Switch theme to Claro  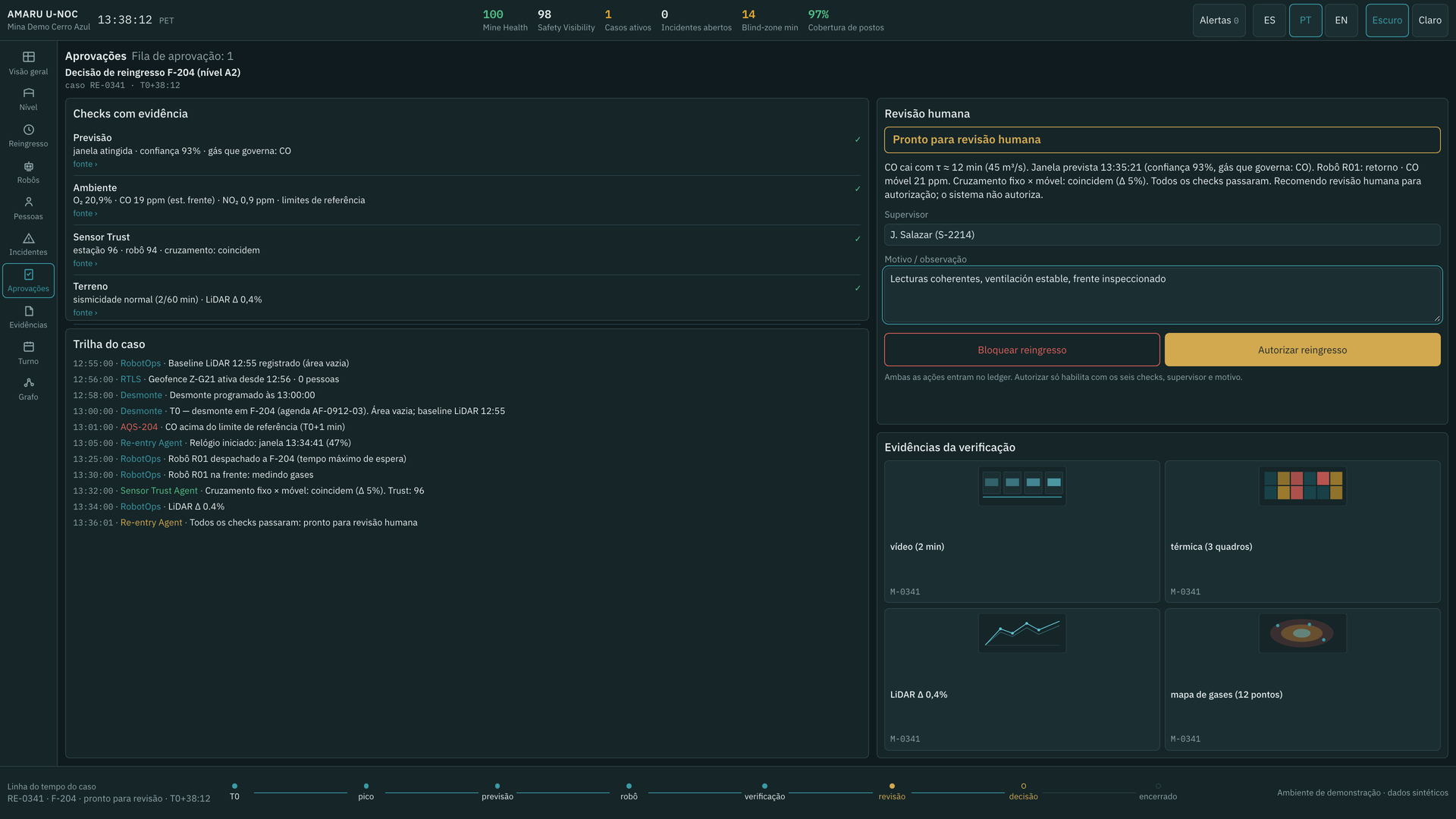pyautogui.click(x=1429, y=20)
